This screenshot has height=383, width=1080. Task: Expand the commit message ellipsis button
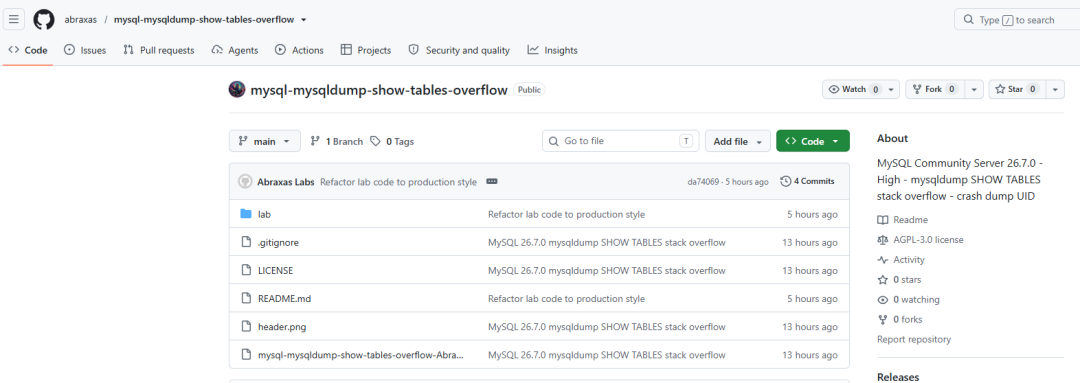coord(492,182)
